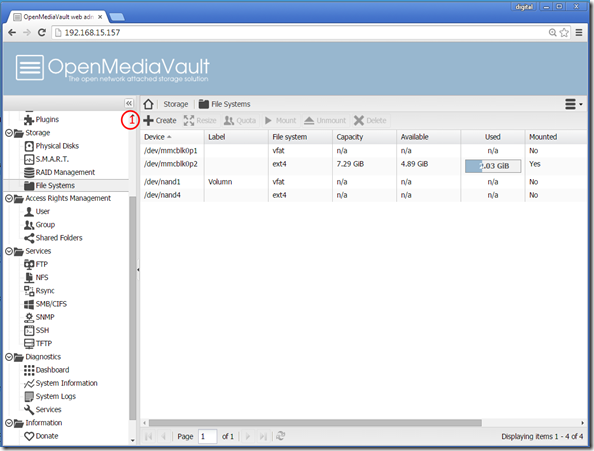Click the Unmount toolbar button
The width and height of the screenshot is (594, 451).
click(325, 120)
